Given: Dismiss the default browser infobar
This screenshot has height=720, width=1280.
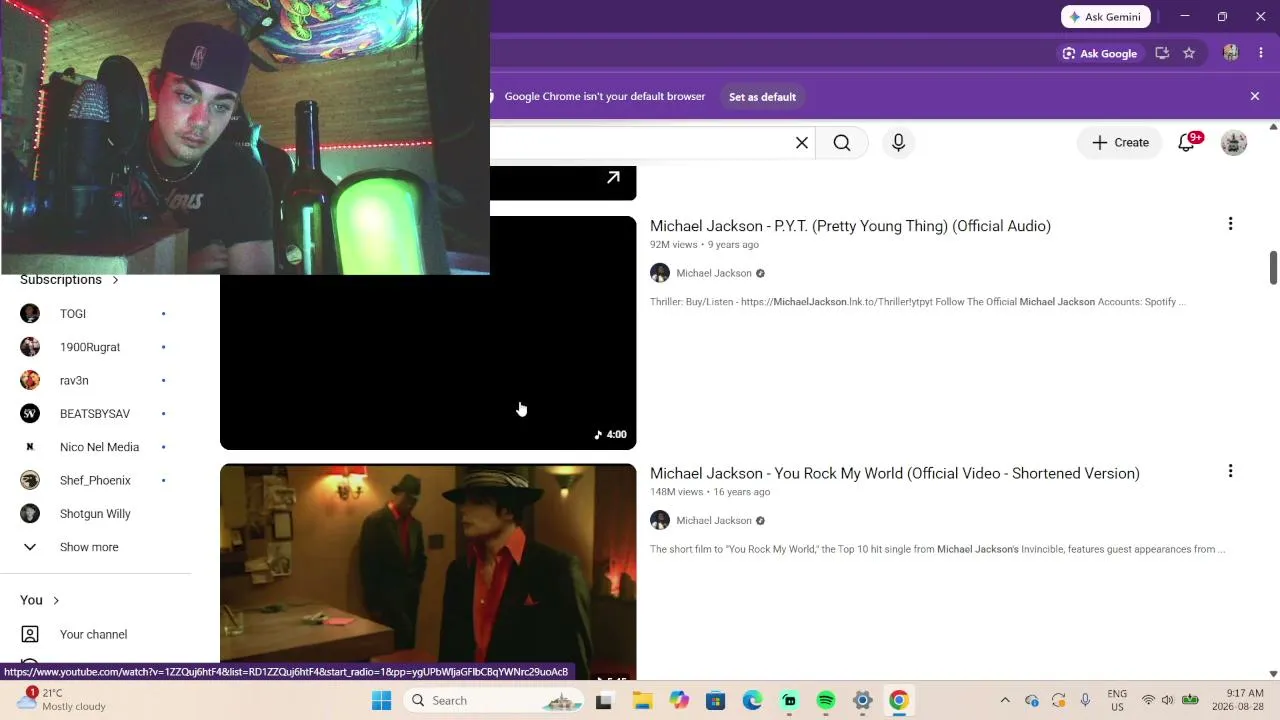Looking at the screenshot, I should 1255,96.
